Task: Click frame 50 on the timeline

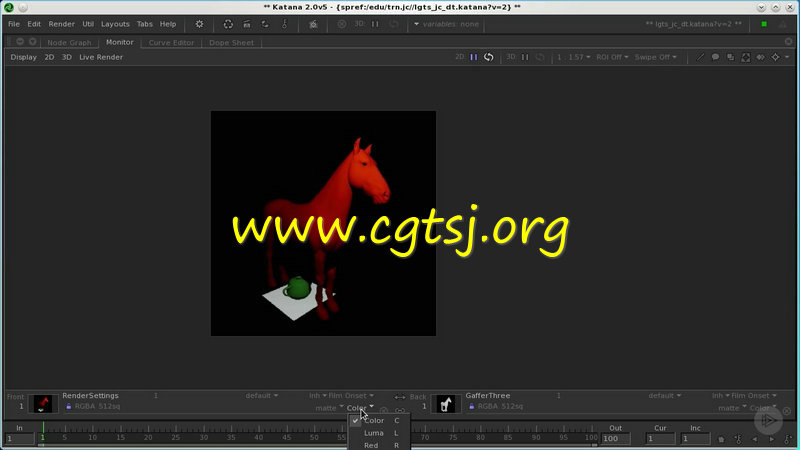Action: point(314,437)
